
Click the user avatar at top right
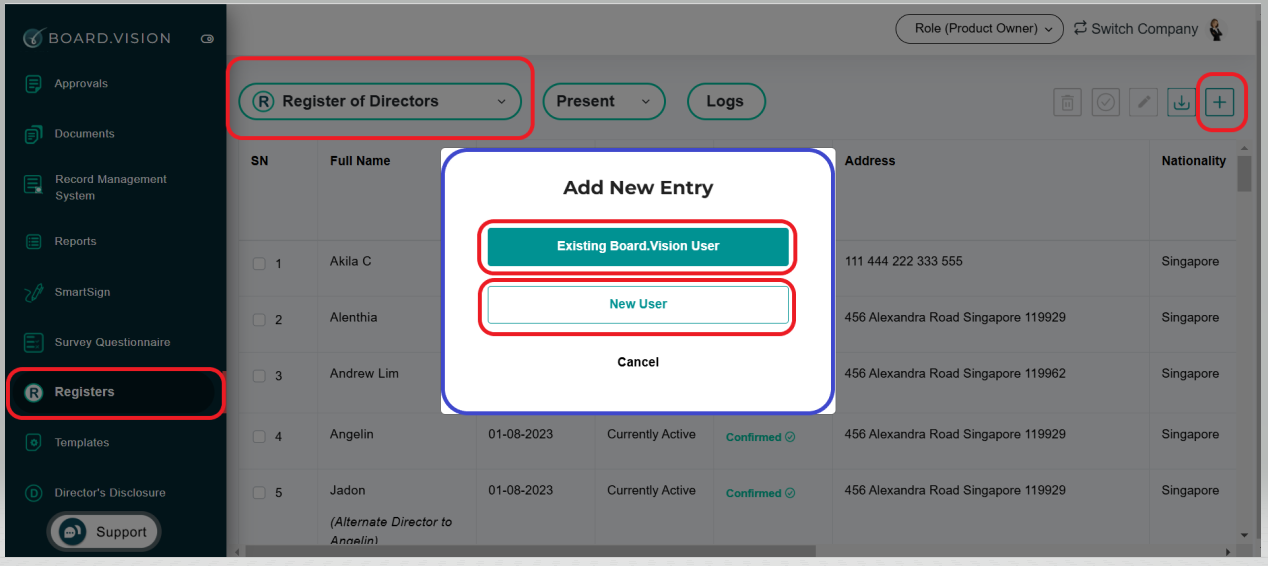pyautogui.click(x=1216, y=30)
